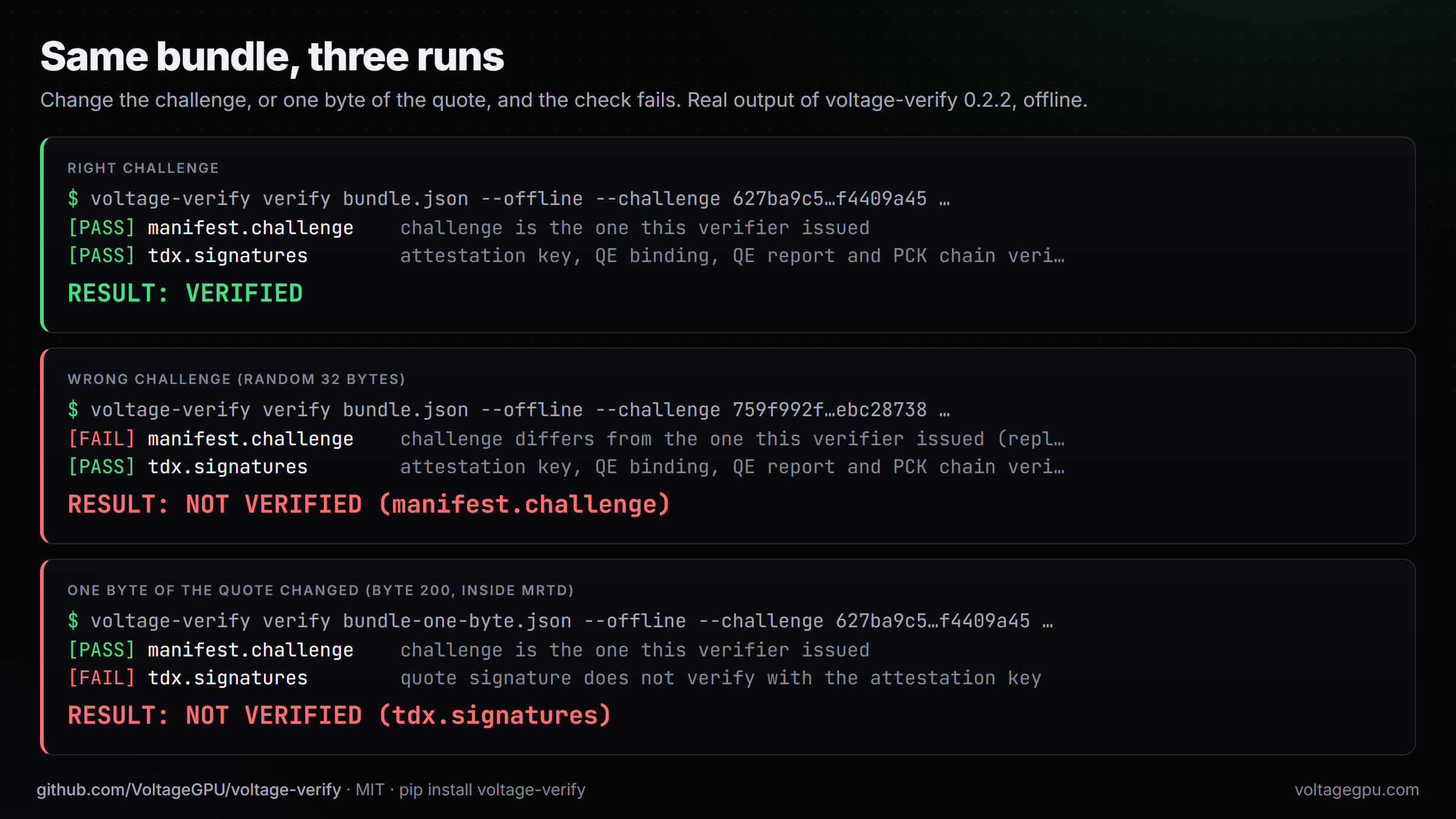
Task: Click the 'RIGHT CHALLENGE' label
Action: pos(143,168)
